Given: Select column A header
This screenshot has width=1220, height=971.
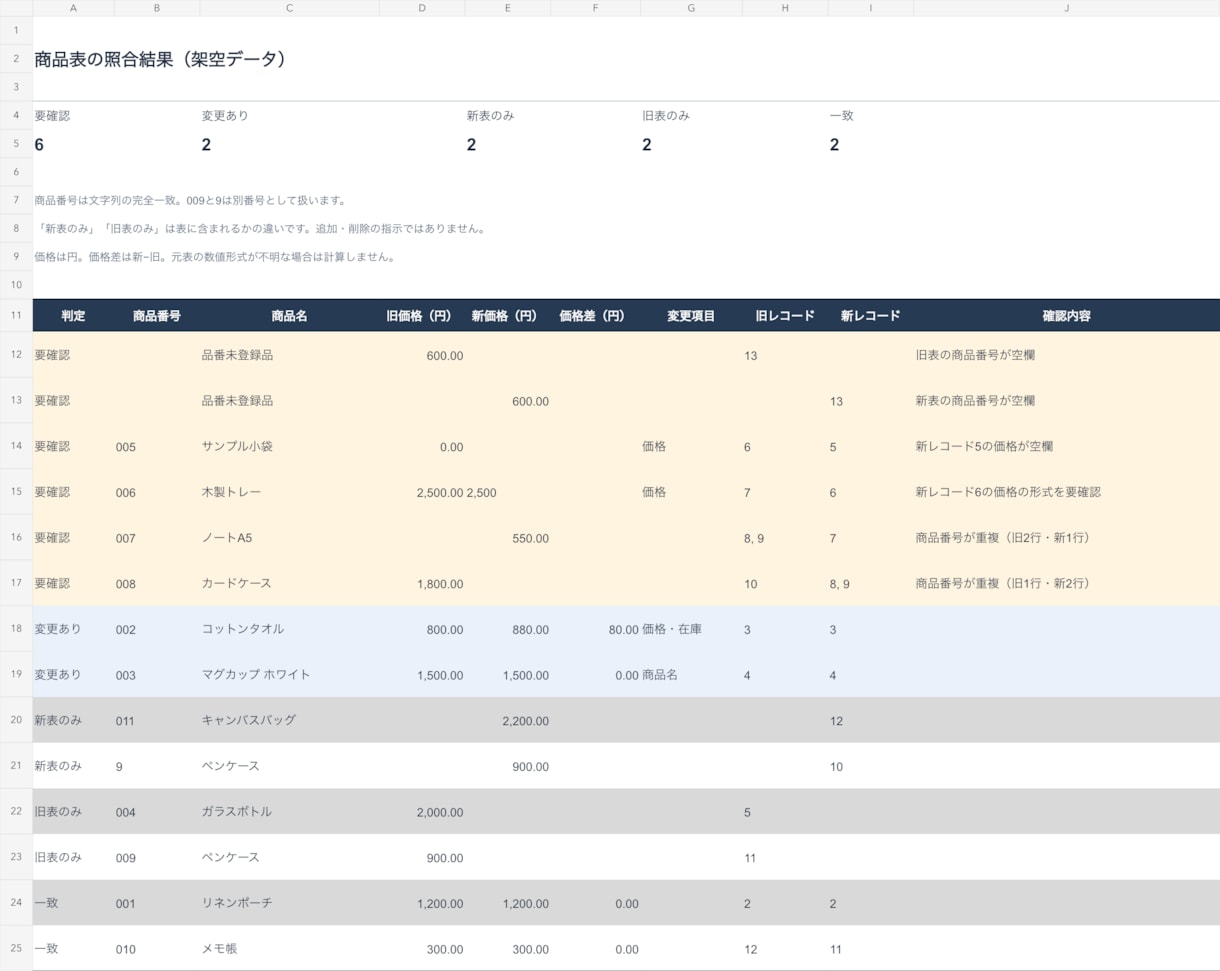Looking at the screenshot, I should (73, 8).
